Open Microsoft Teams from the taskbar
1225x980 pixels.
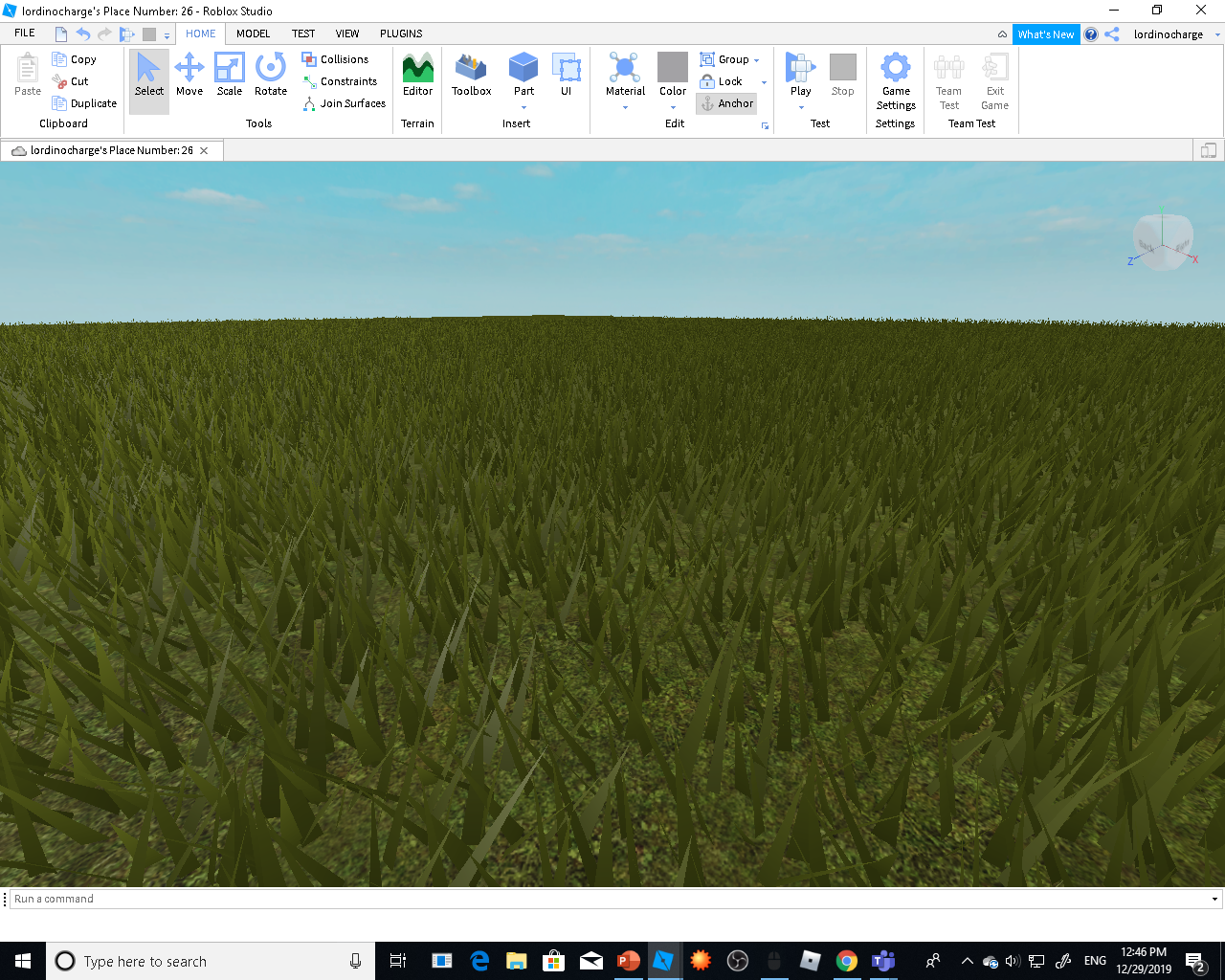coord(883,961)
